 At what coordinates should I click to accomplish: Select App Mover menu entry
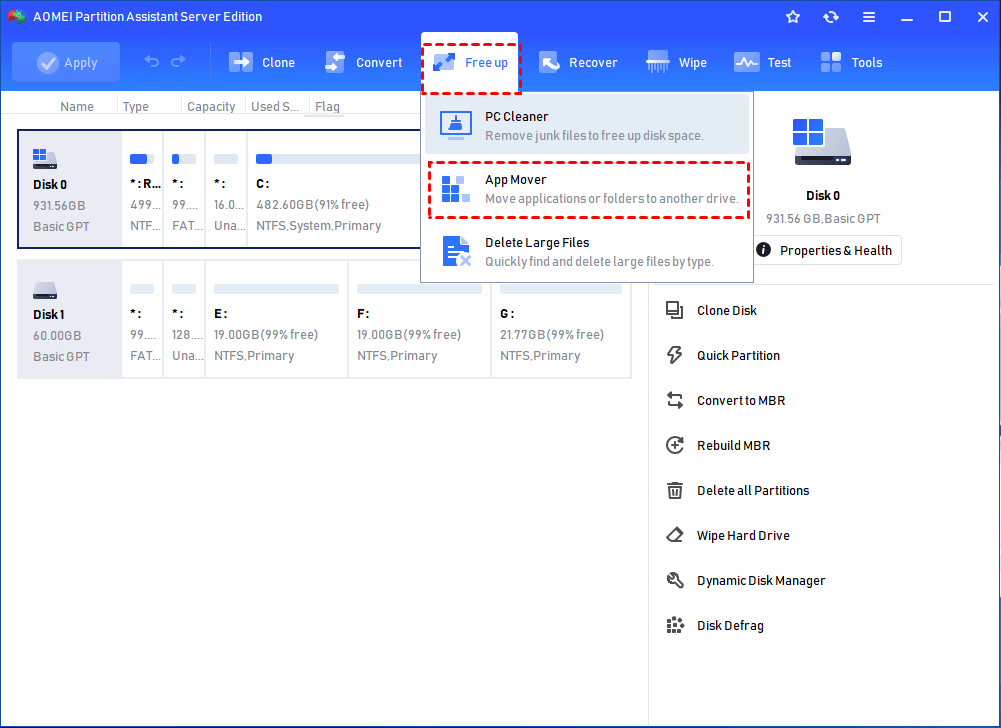[x=588, y=190]
